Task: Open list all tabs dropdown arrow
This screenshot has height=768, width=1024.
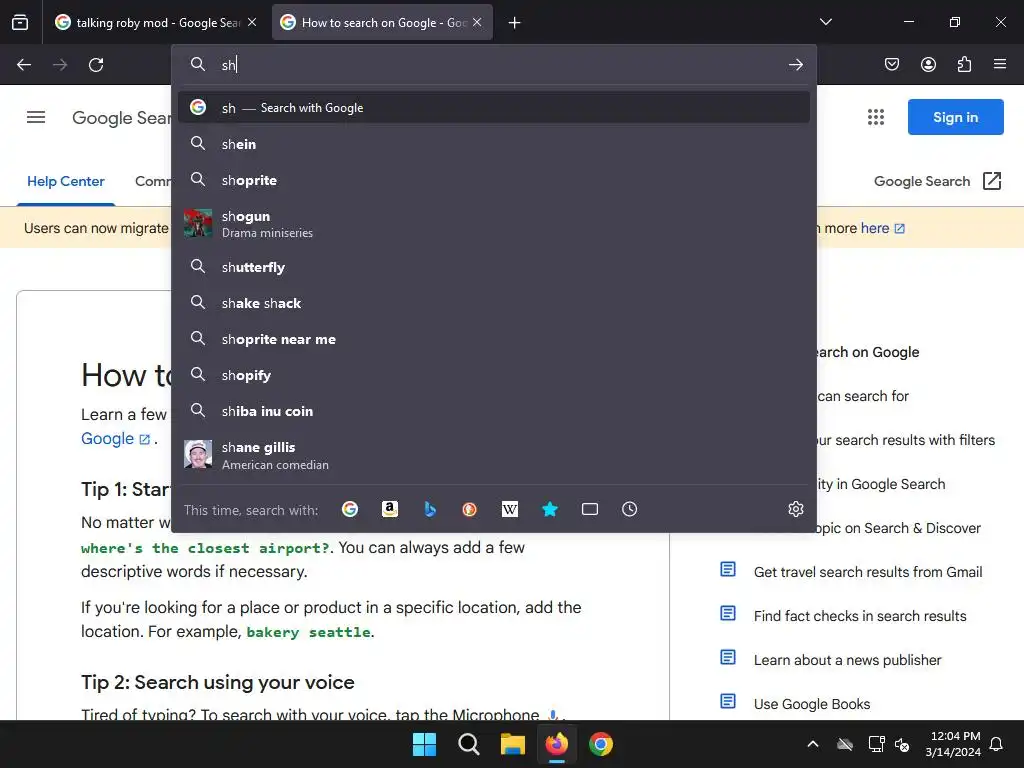Action: (825, 22)
